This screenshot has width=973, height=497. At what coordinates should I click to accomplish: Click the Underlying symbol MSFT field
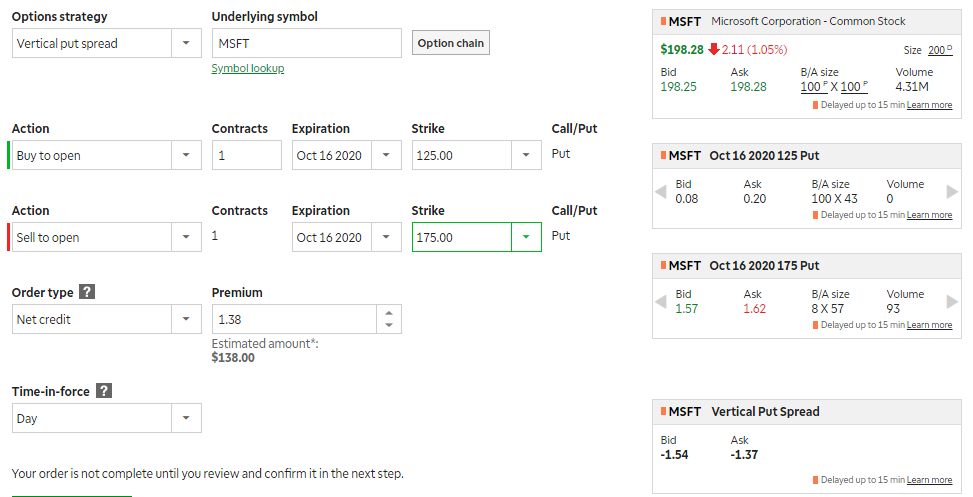[307, 43]
